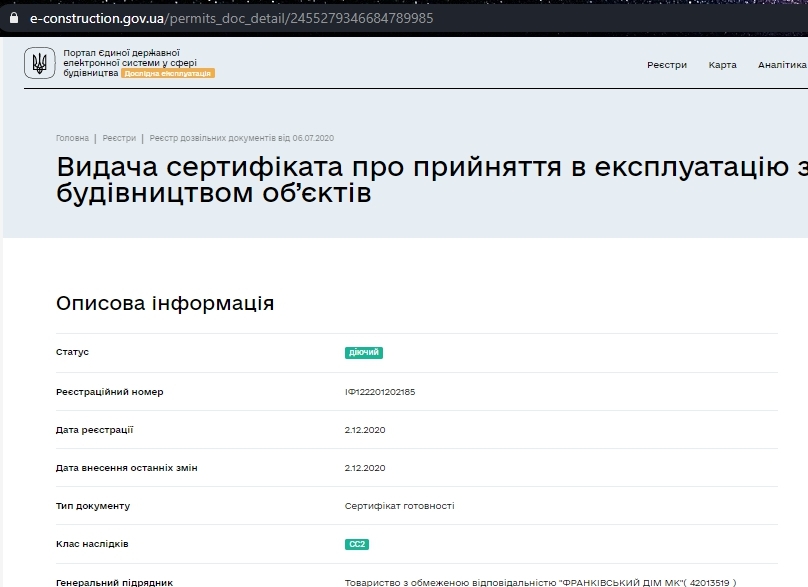This screenshot has width=808, height=587.
Task: Click the 'Тип документу' label
Action: tap(93, 506)
